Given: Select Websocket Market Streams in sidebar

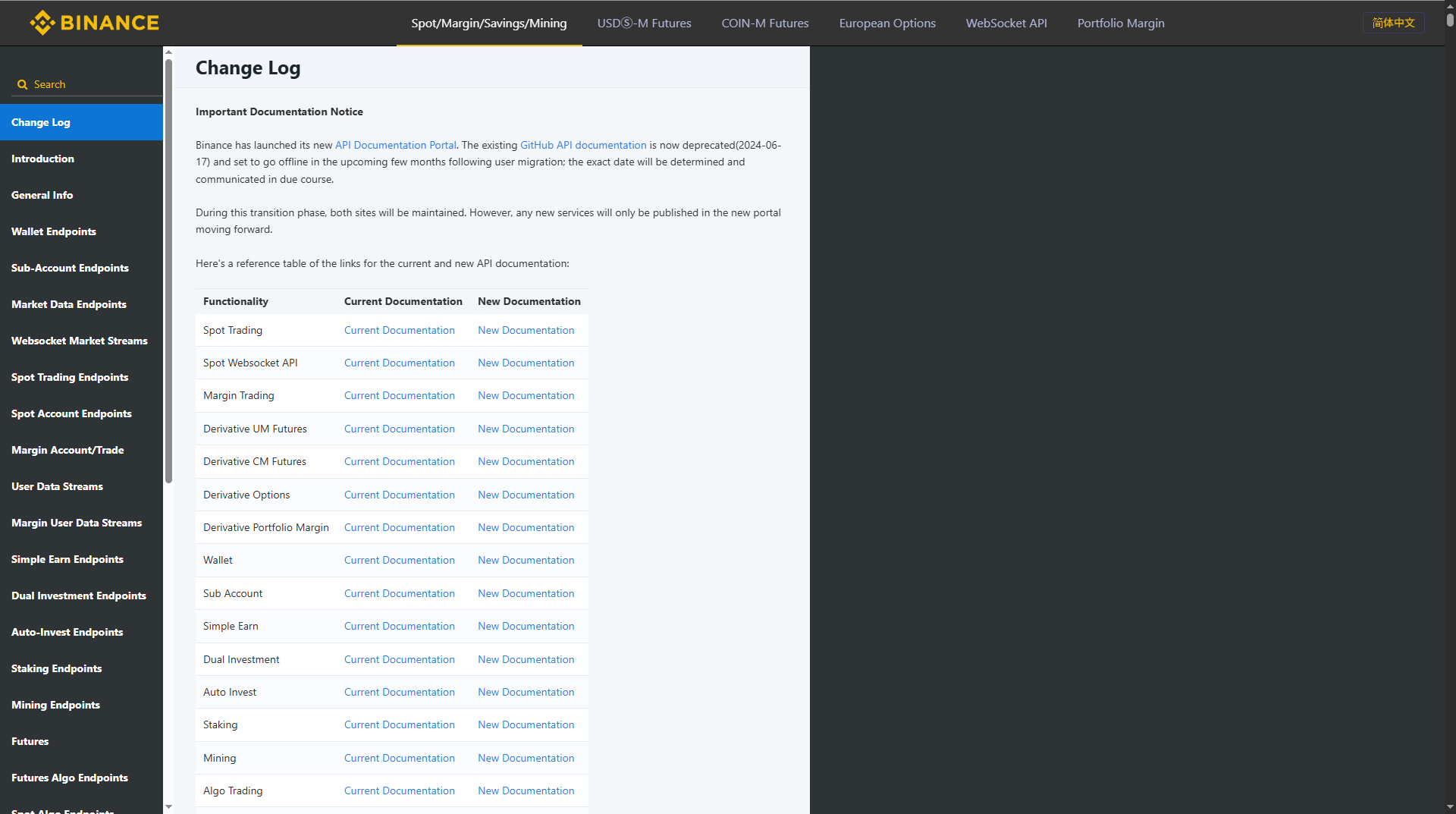Looking at the screenshot, I should pos(79,341).
